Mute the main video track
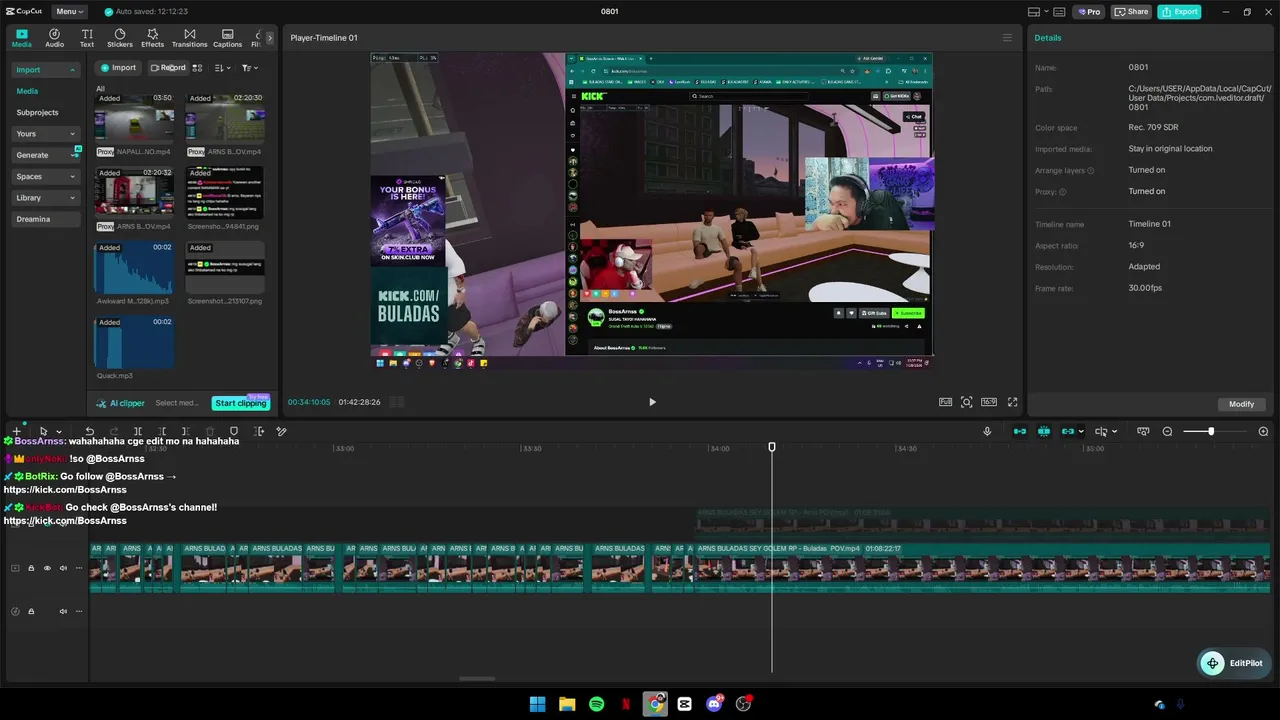This screenshot has height=720, width=1280. coord(63,568)
